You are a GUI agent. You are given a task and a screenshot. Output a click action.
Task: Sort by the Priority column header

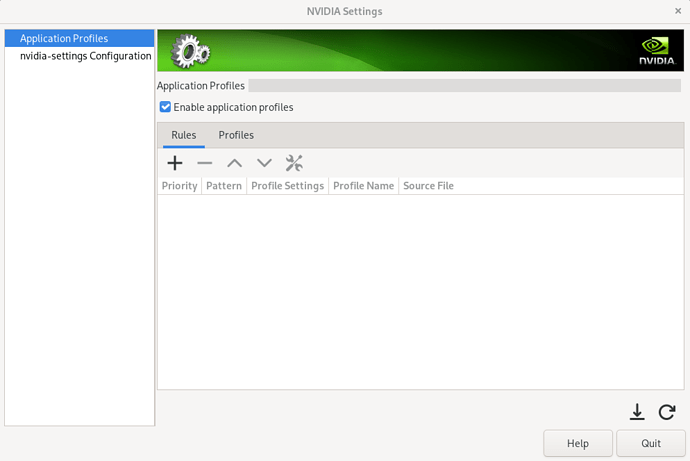coord(180,186)
